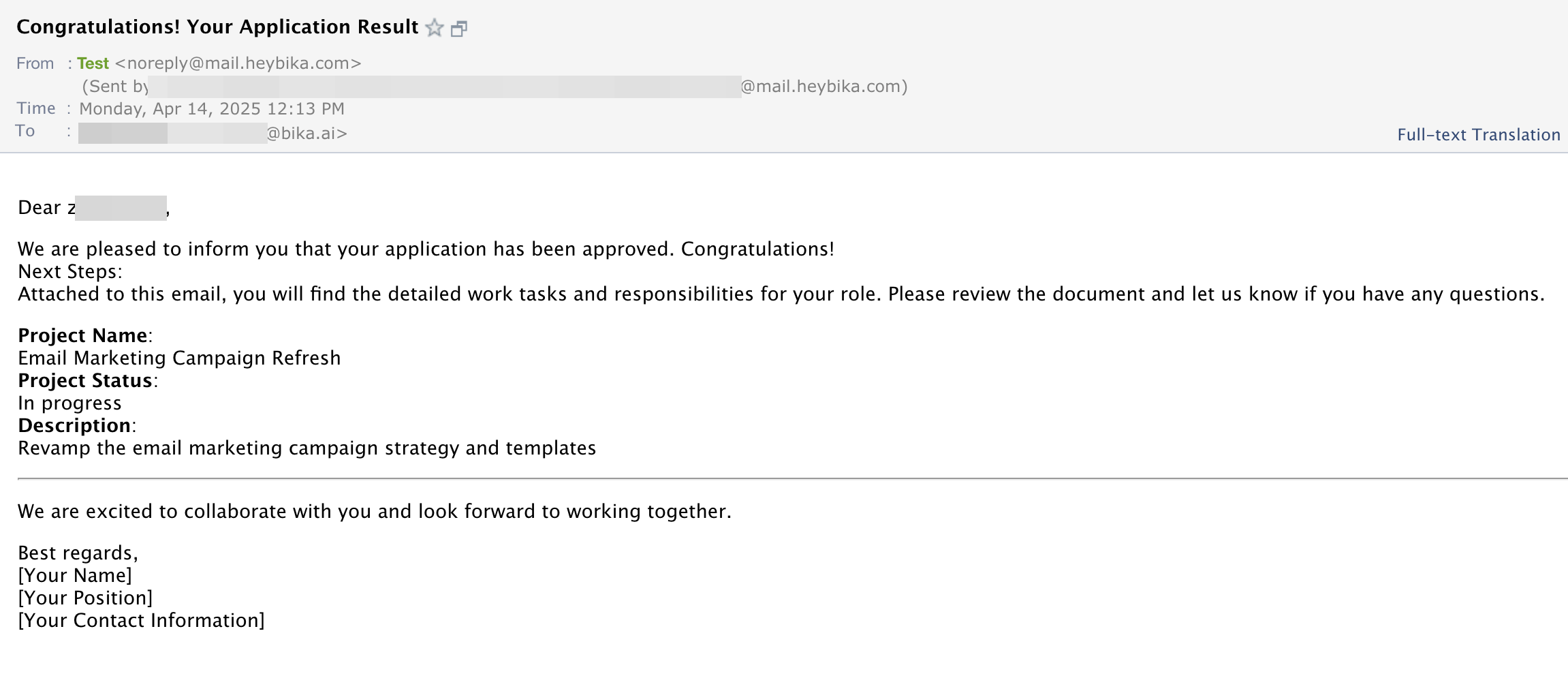The height and width of the screenshot is (676, 1568).
Task: Click the In progress status text
Action: click(x=69, y=403)
